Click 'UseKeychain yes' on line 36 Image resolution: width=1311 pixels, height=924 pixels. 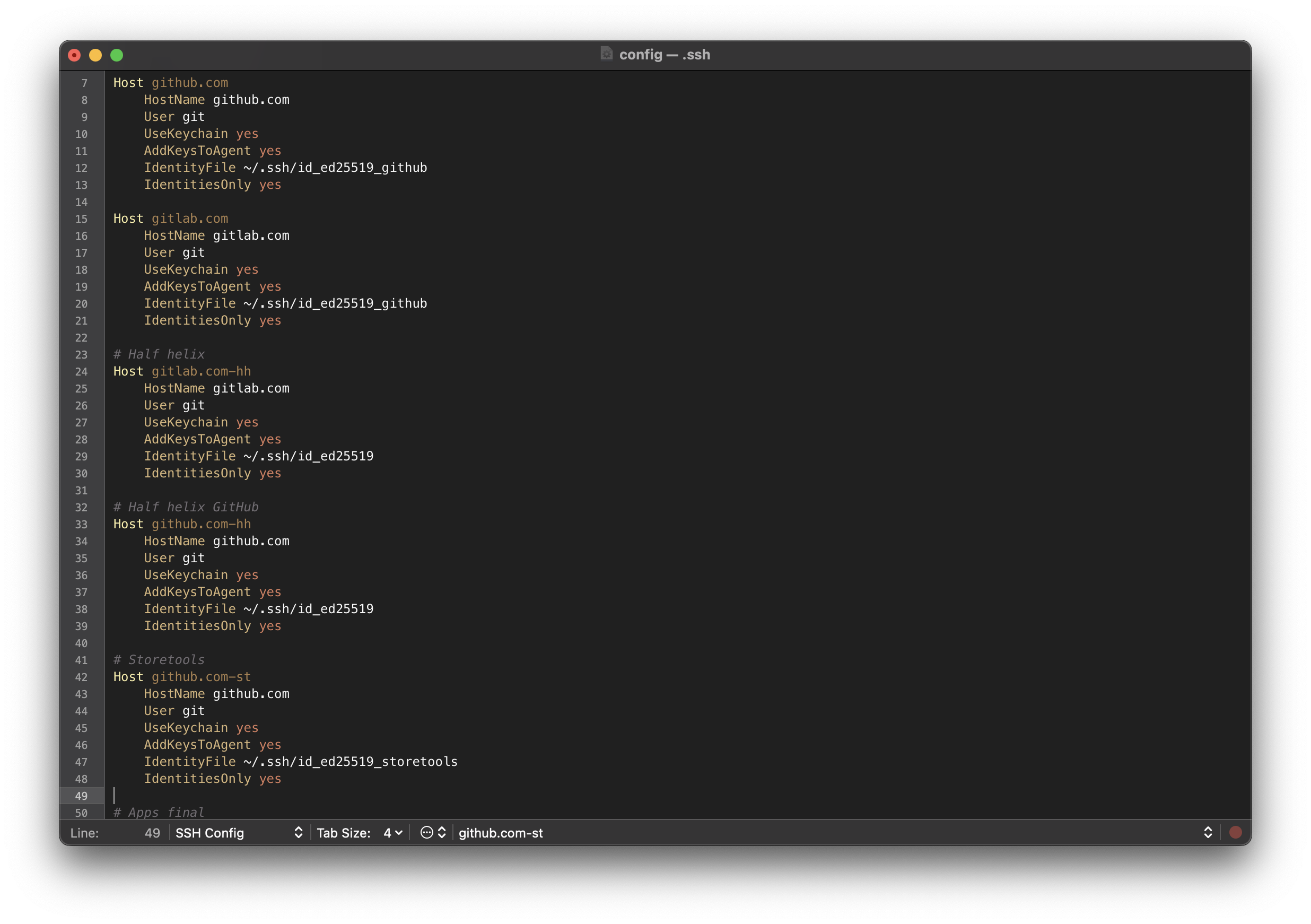coord(201,575)
